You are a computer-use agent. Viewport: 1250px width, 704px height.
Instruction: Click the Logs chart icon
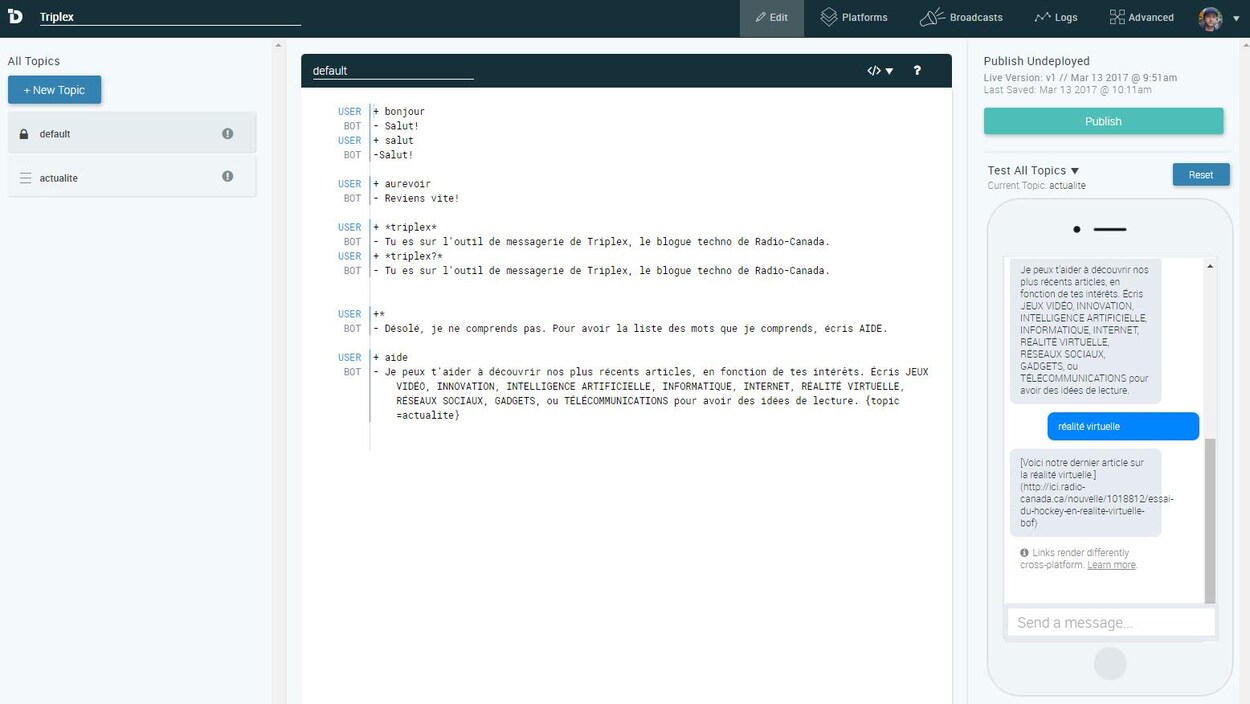click(1042, 18)
